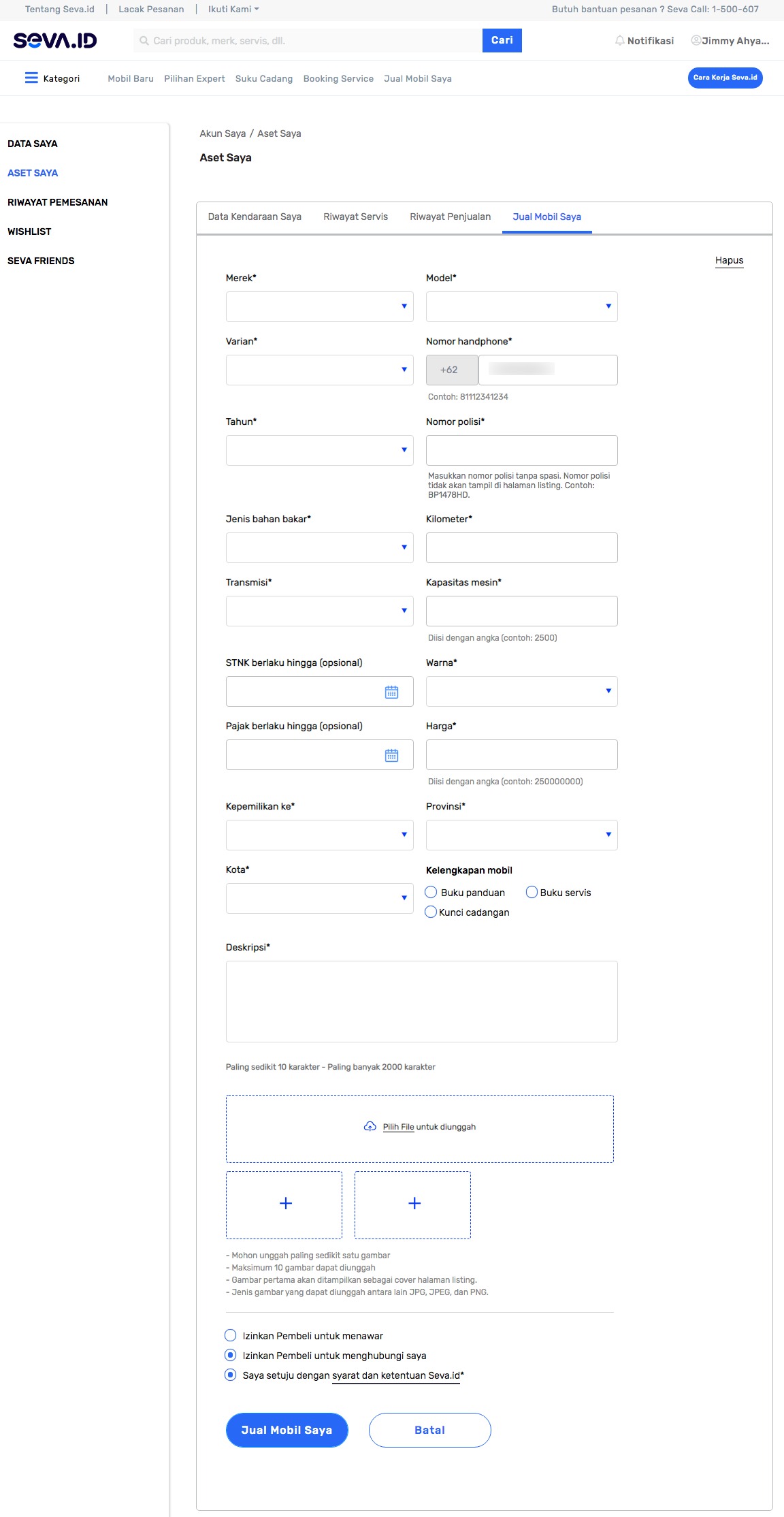
Task: Click the Hapus link
Action: tap(729, 260)
